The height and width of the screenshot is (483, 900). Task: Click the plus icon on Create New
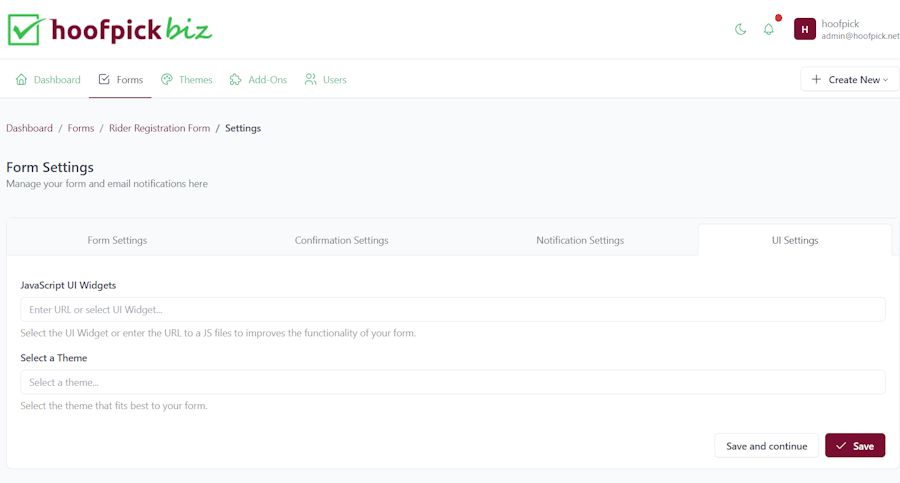point(816,79)
